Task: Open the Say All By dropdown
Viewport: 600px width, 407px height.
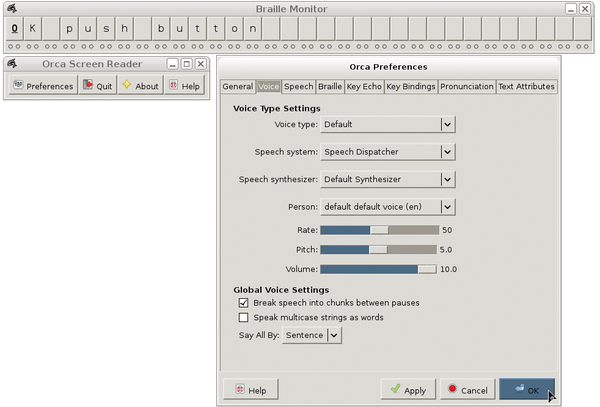Action: [x=311, y=335]
